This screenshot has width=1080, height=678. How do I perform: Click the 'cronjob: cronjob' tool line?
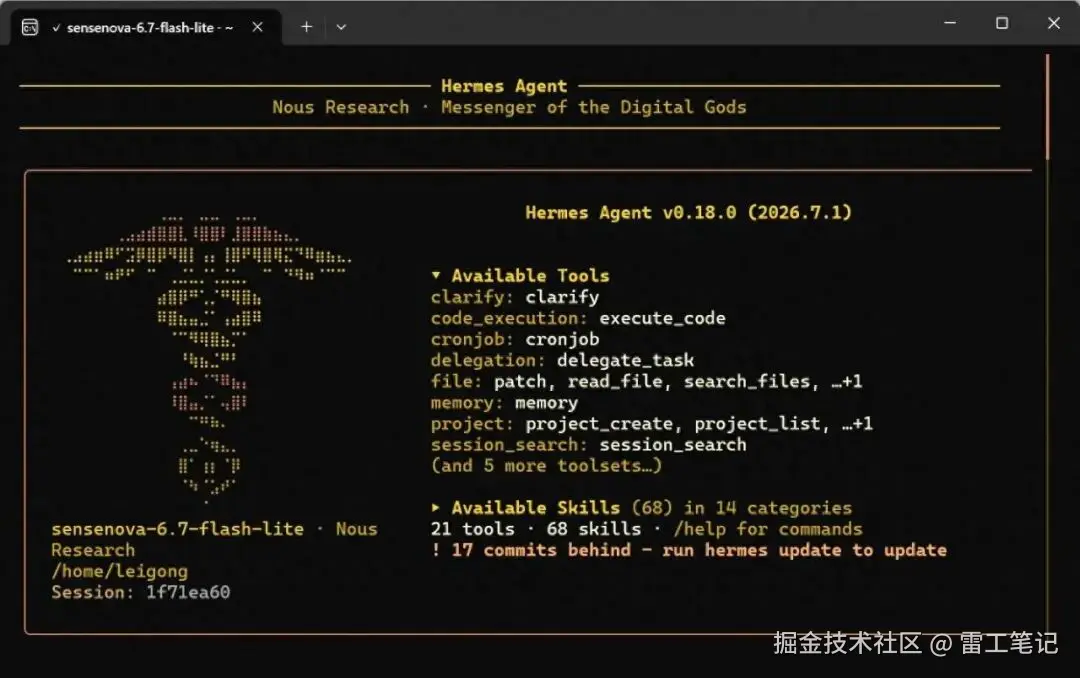(515, 340)
